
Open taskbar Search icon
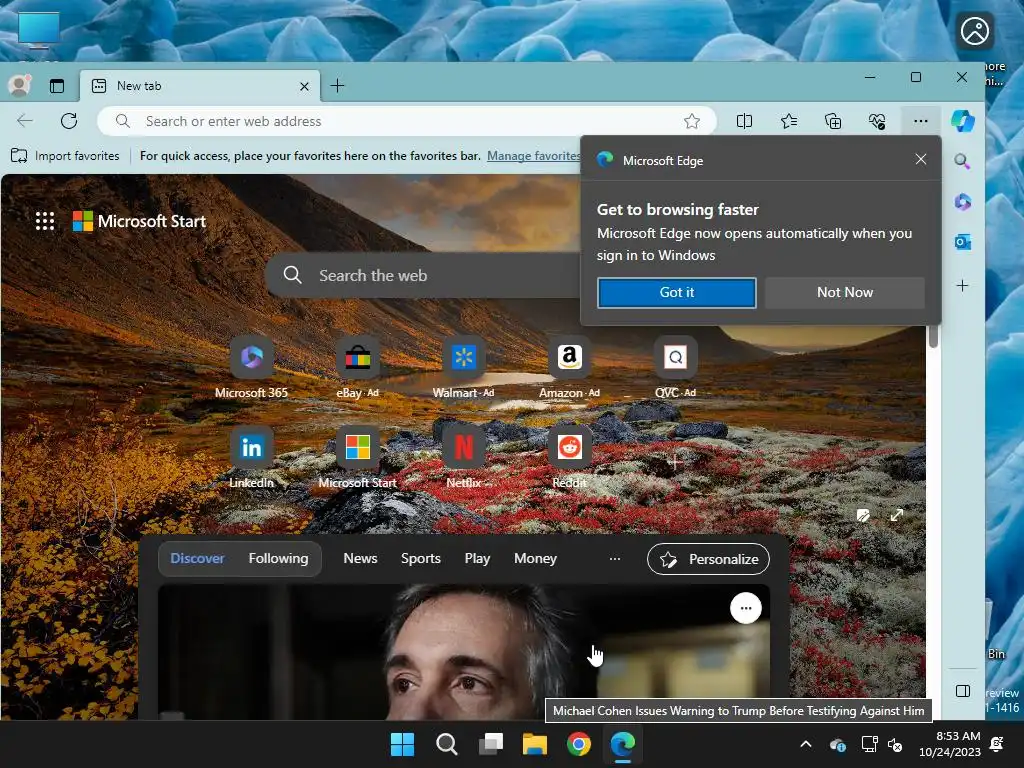[447, 744]
